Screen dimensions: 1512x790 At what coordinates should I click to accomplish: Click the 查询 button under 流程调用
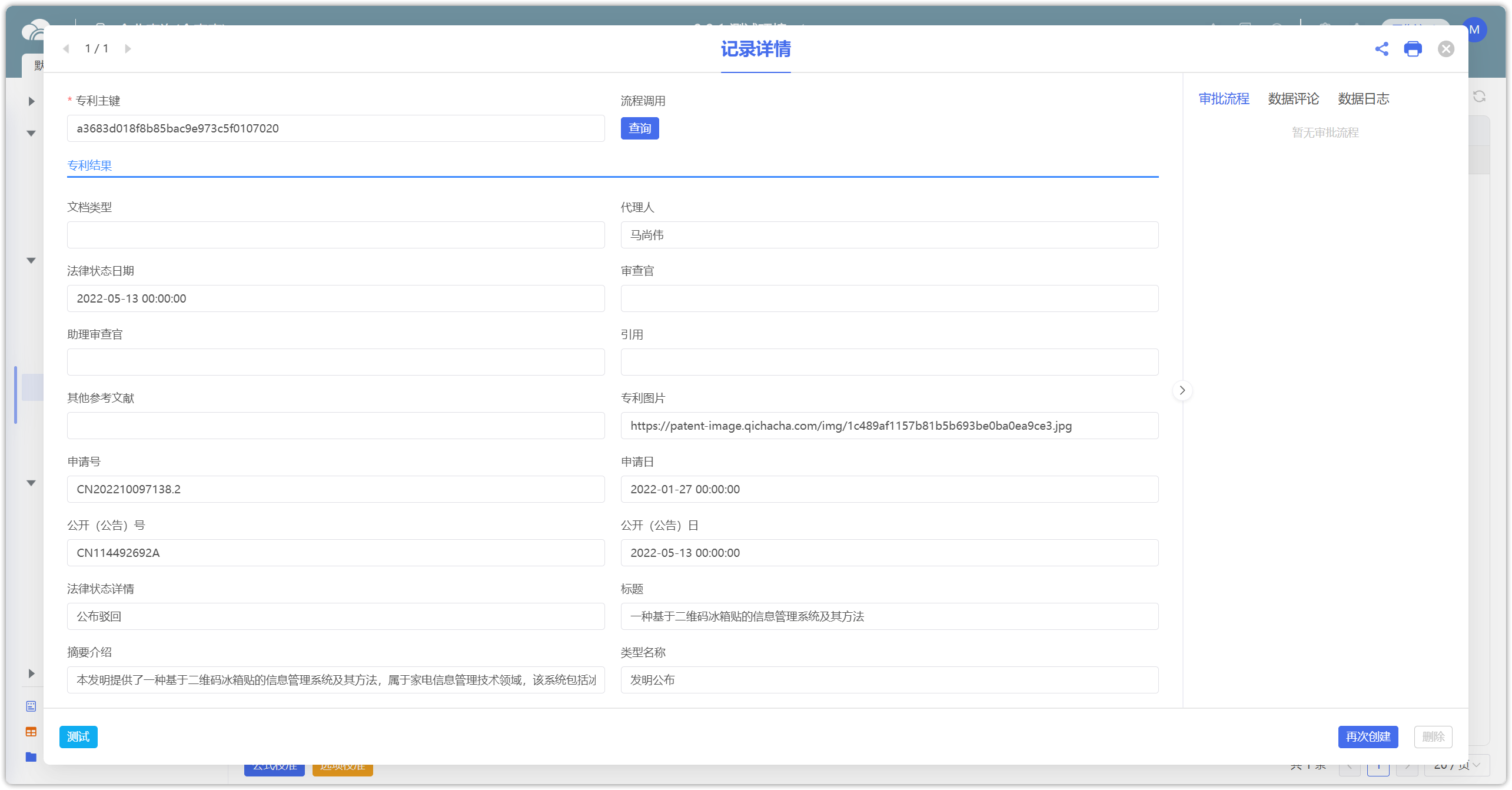(639, 128)
